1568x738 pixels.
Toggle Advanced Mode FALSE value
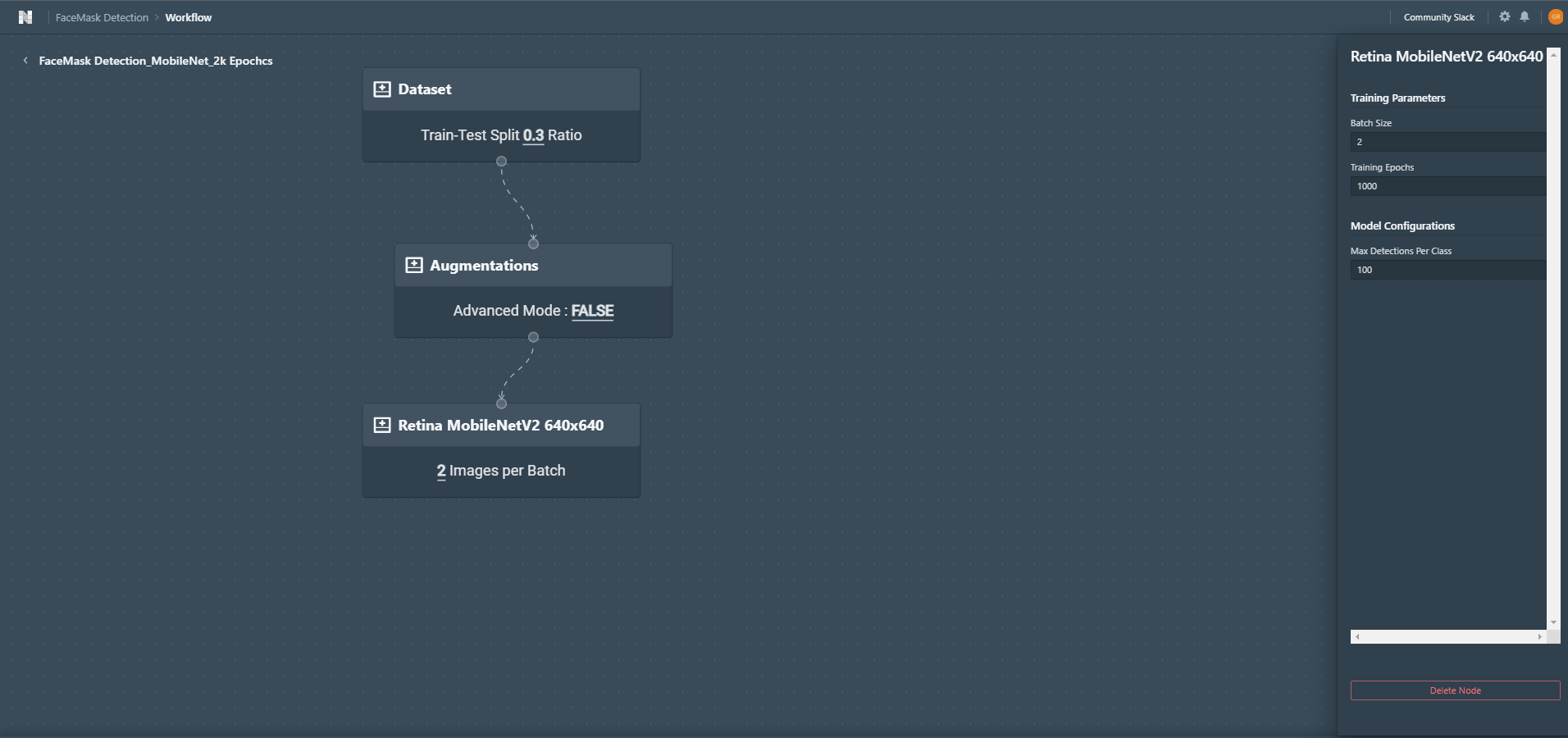pyautogui.click(x=592, y=311)
